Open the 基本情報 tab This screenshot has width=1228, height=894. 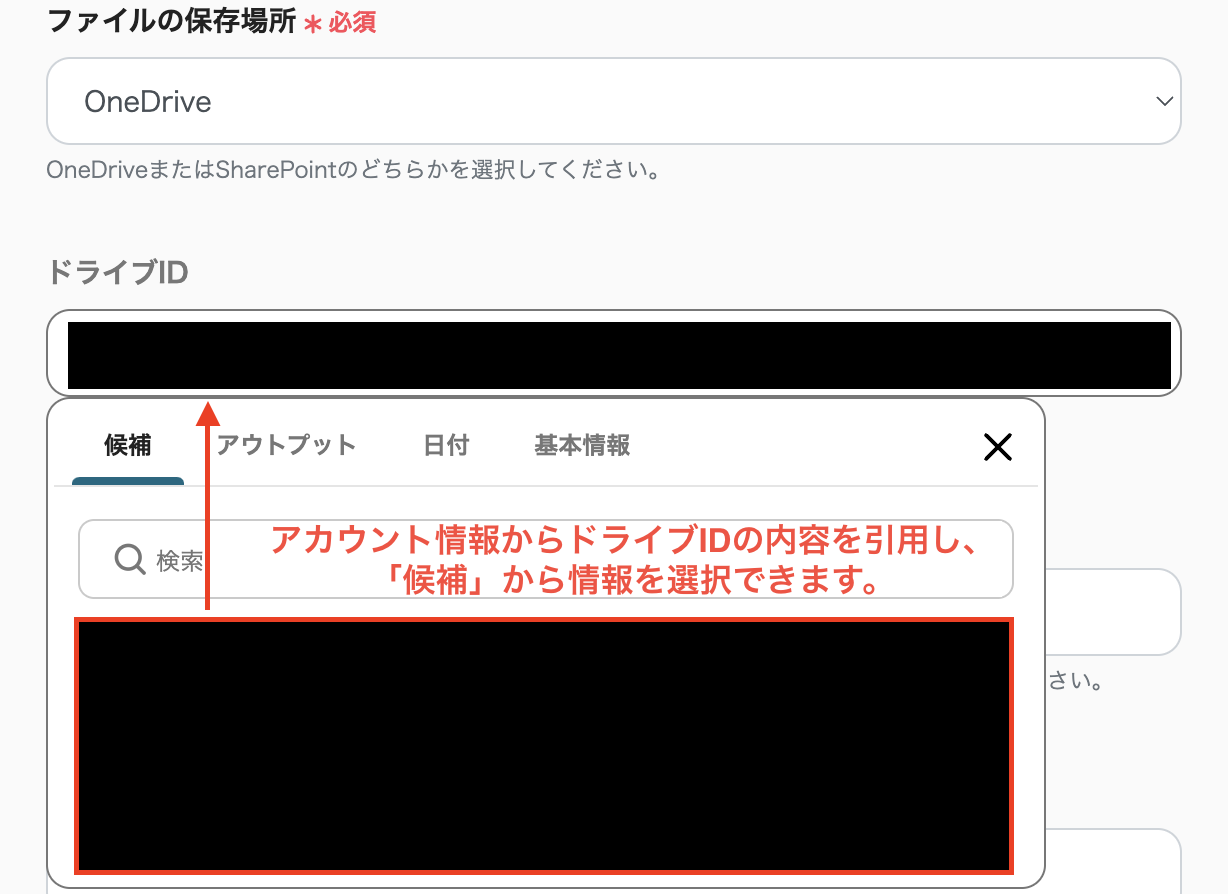coord(582,445)
